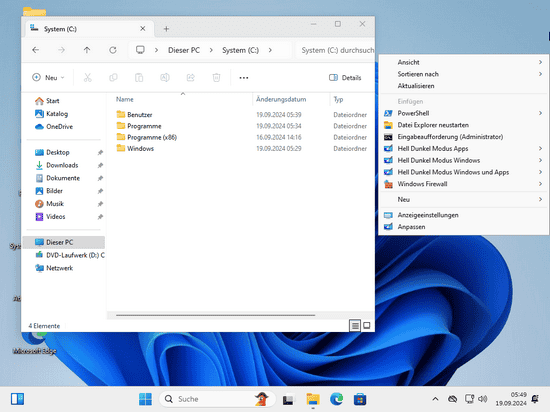Viewport: 550px width, 412px height.
Task: Select DVD-Laufwerk (D:) in sidebar
Action: coord(63,255)
